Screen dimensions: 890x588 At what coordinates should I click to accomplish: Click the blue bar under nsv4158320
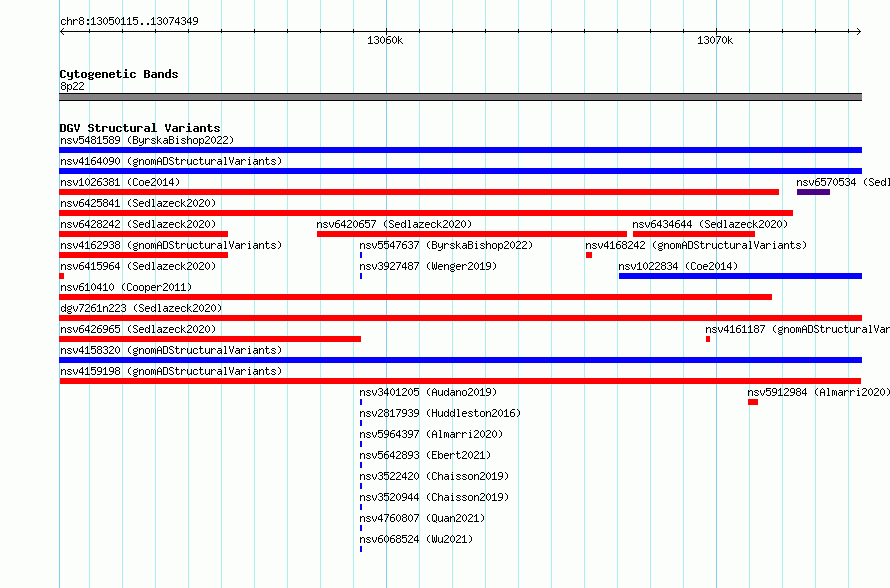click(460, 360)
